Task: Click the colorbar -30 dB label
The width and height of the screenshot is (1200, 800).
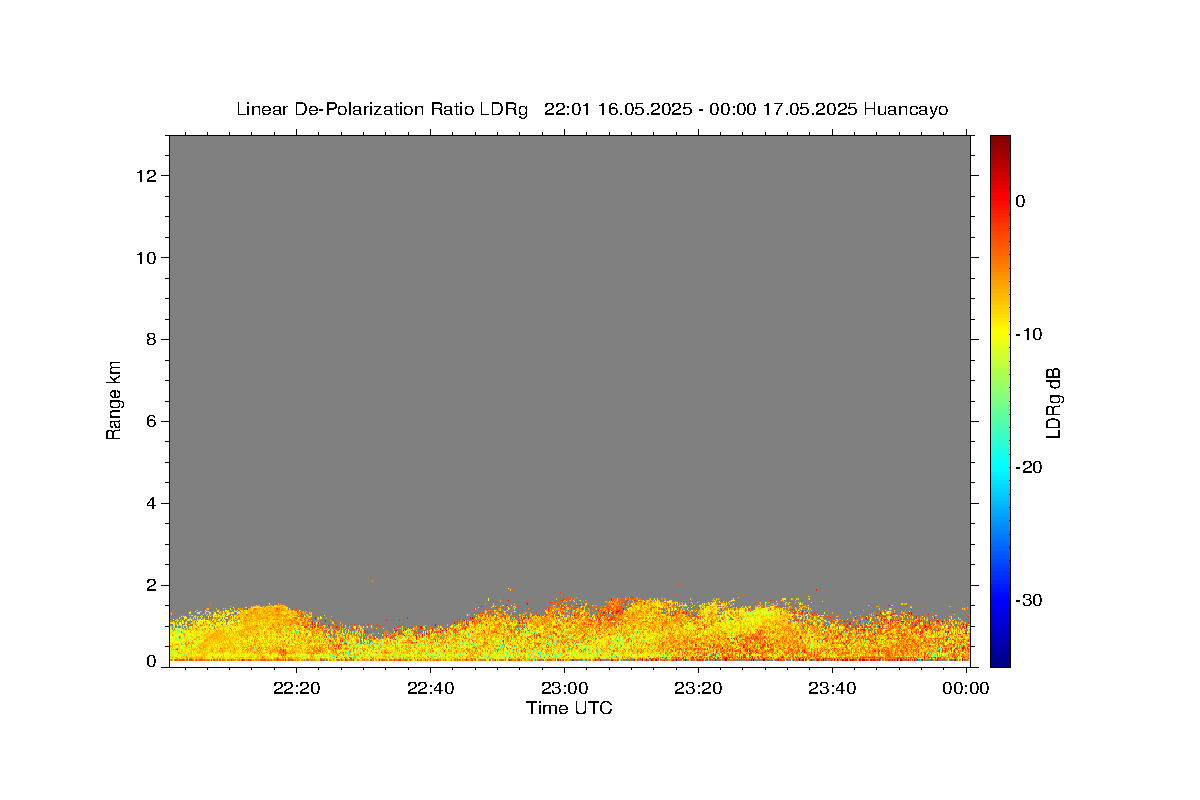Action: tap(1029, 600)
